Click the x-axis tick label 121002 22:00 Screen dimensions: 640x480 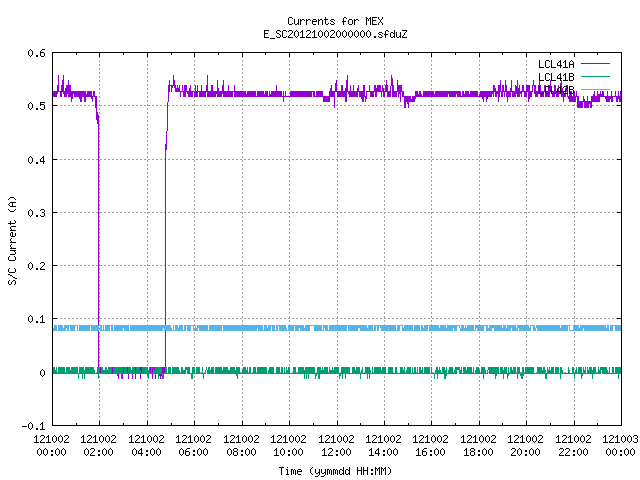click(573, 445)
